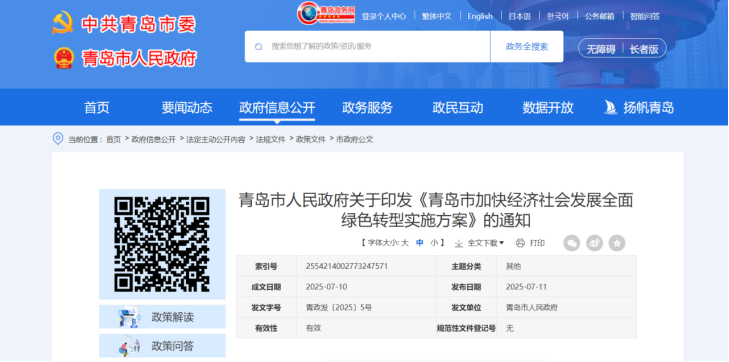This screenshot has height=362, width=729.
Task: Share the notice to WeChat
Action: (571, 243)
